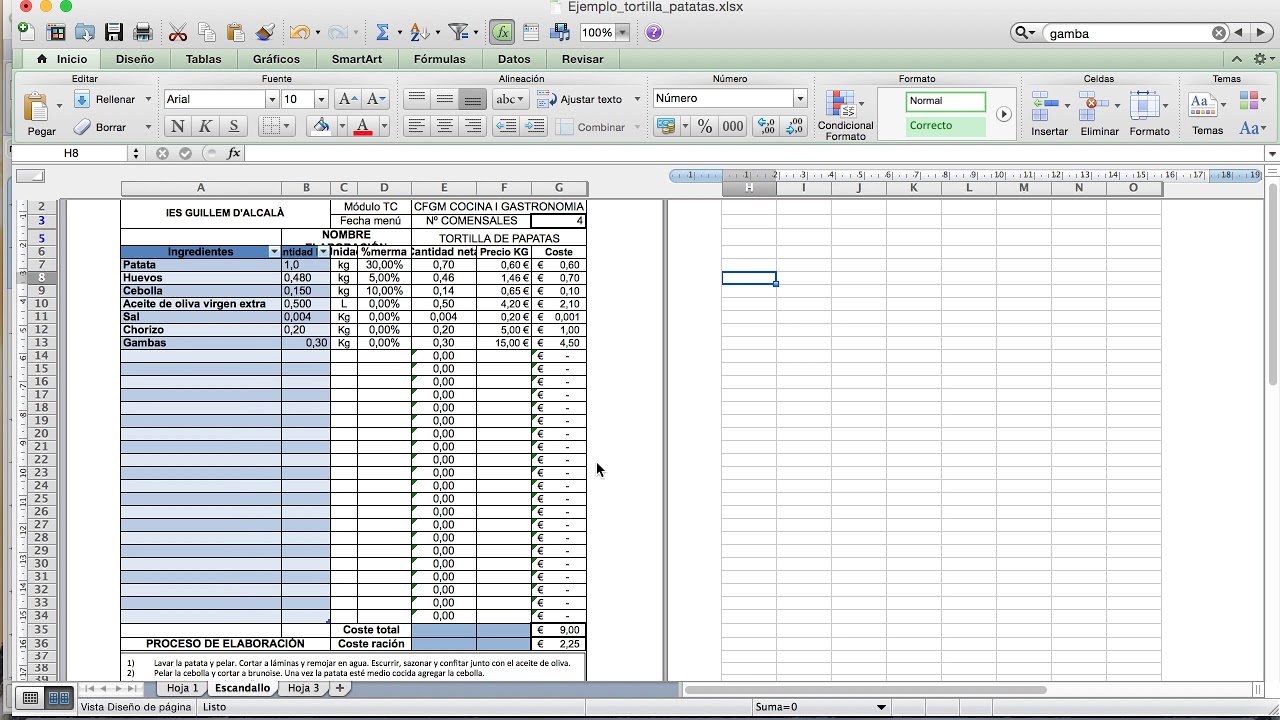Expand Ingredientes column filter arrow
The width and height of the screenshot is (1280, 720).
(x=274, y=252)
